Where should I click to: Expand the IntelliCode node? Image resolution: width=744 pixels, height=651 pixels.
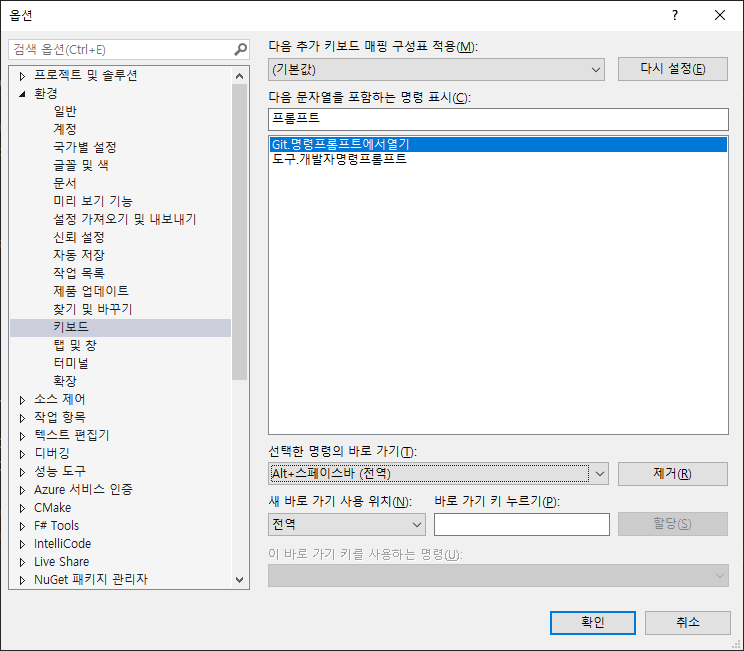pos(22,544)
